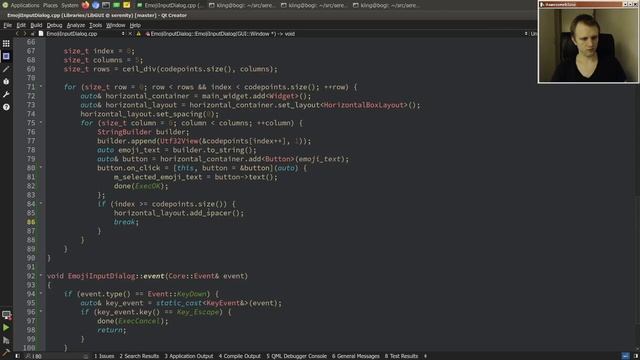Show the 8 Test Results pane
The height and width of the screenshot is (360, 640).
[x=401, y=356]
